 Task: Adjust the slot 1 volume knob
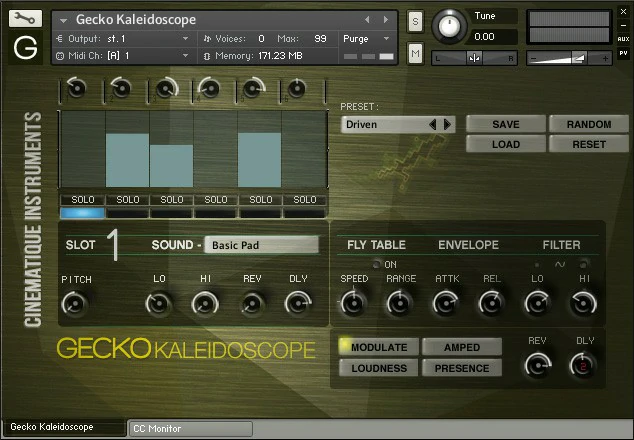(76, 88)
